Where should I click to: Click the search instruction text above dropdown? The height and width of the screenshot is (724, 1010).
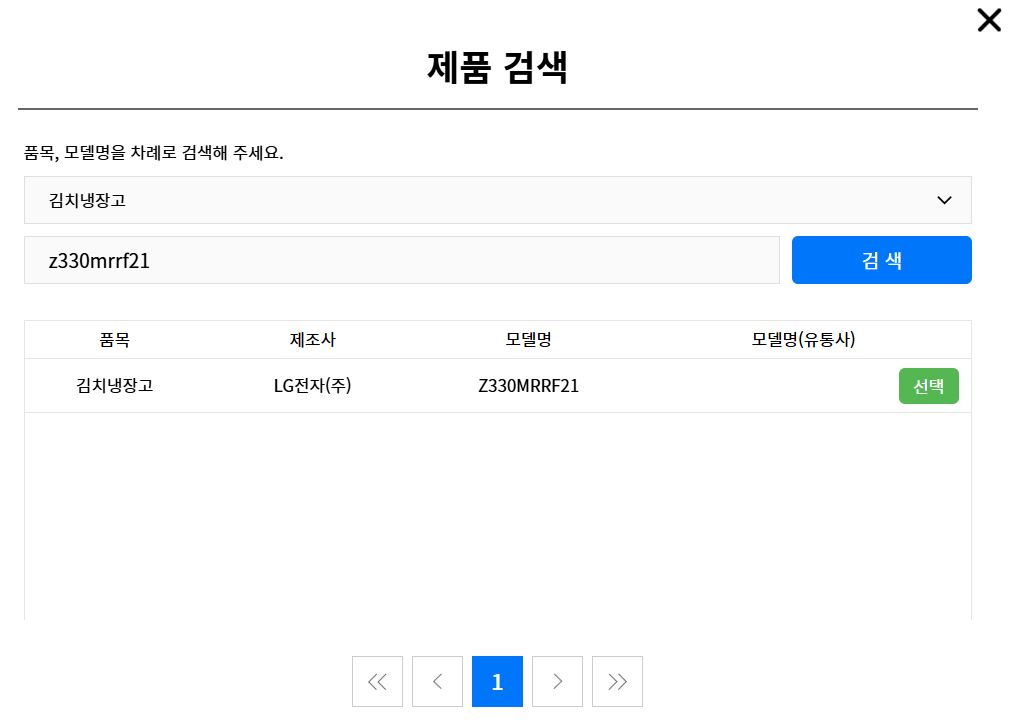coord(154,155)
